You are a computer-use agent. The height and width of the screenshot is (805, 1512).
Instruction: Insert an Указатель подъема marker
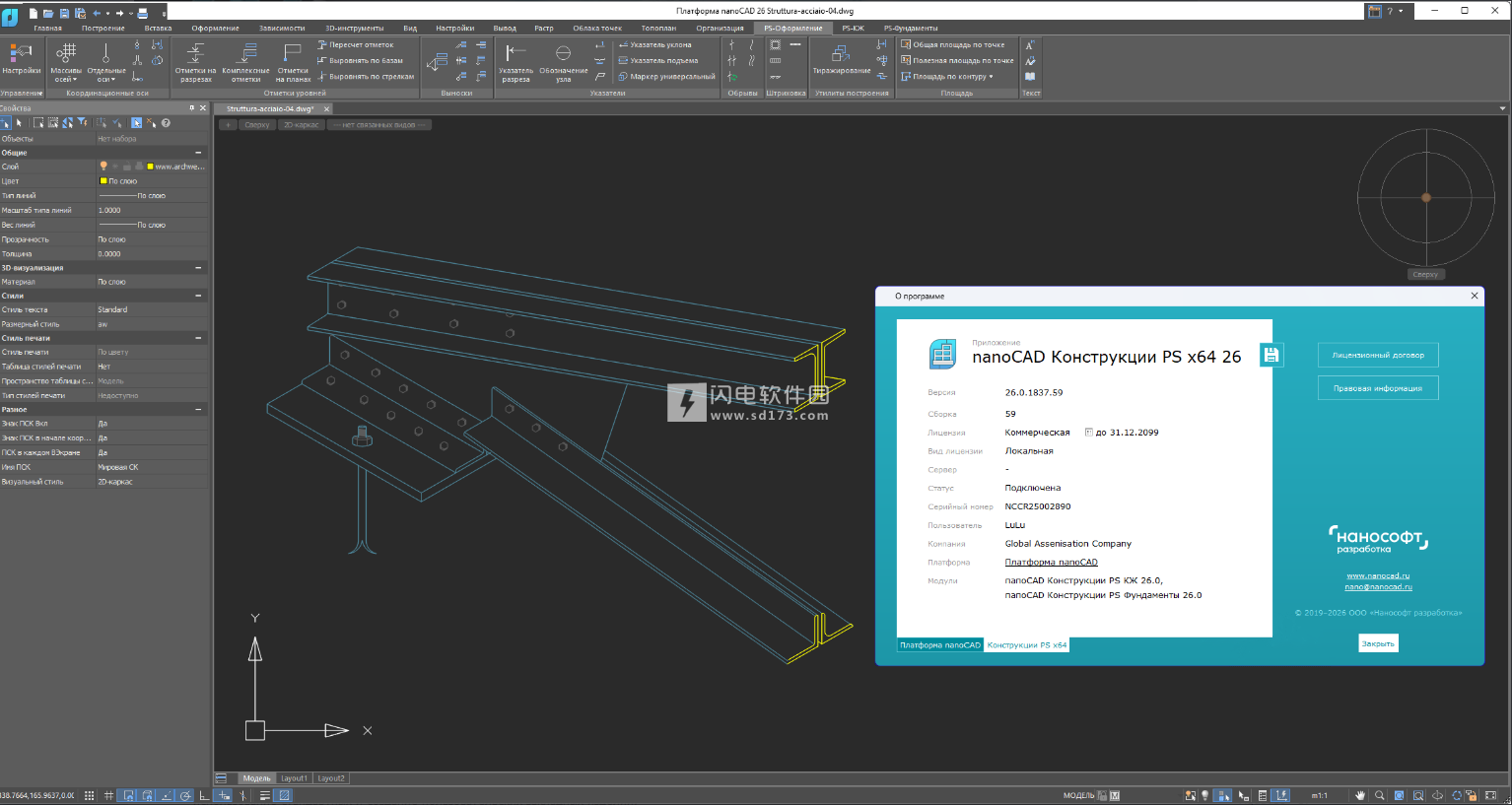[658, 60]
